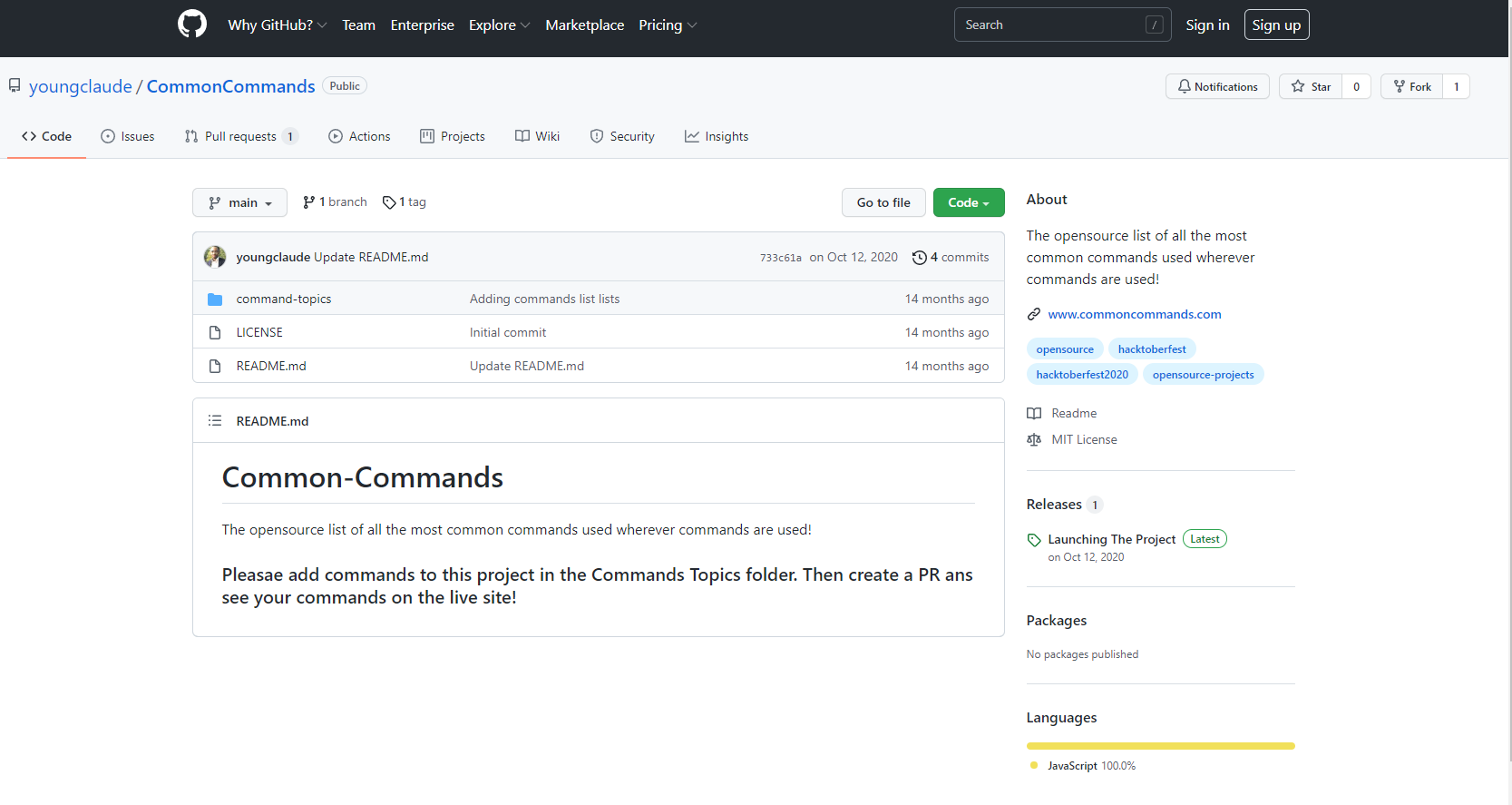Open the youngclaude owner link
Image resolution: width=1512 pixels, height=805 pixels.
81,86
